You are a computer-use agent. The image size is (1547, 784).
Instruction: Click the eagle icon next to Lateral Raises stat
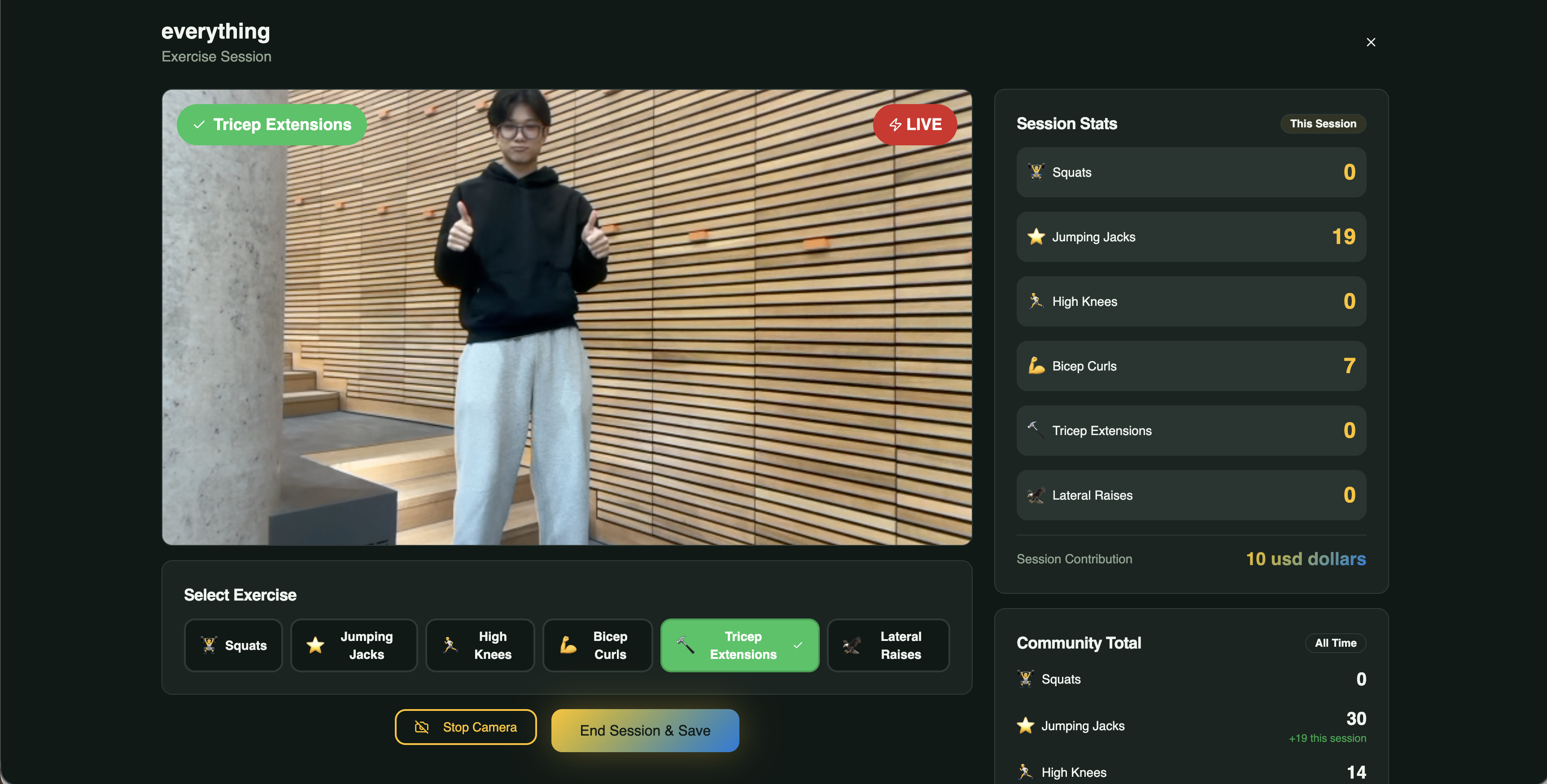1036,495
